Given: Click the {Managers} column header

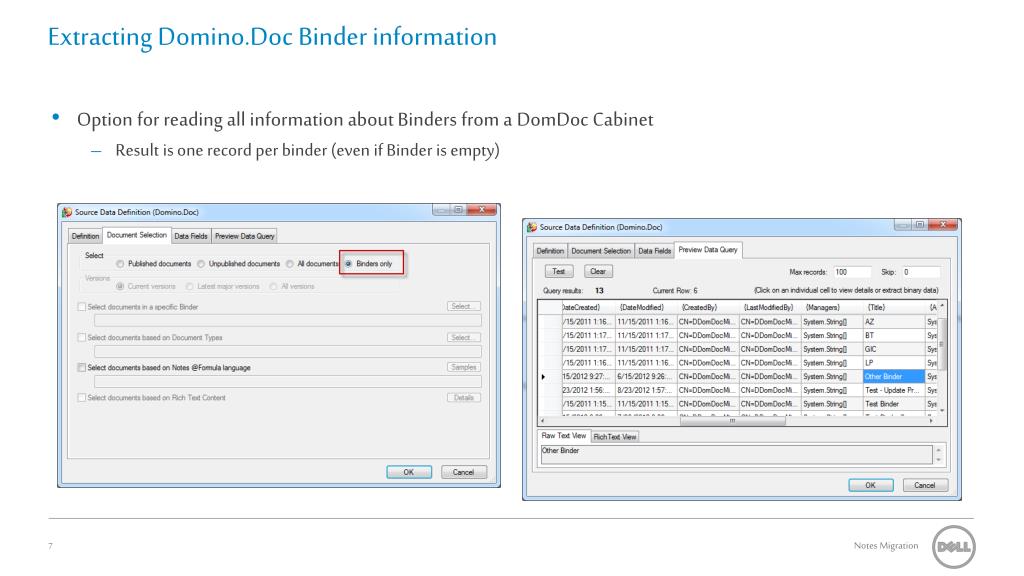Looking at the screenshot, I should click(832, 308).
